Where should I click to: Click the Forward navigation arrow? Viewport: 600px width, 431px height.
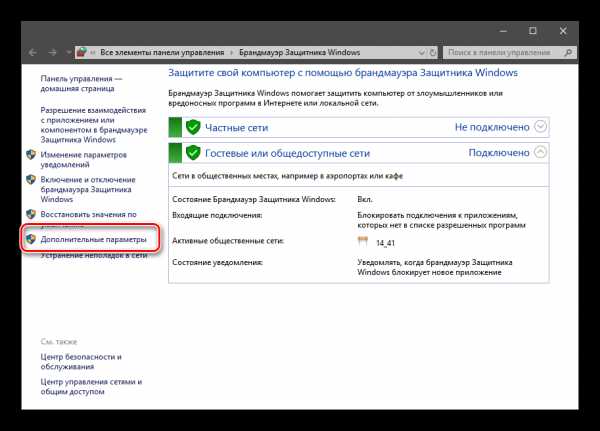click(x=52, y=52)
